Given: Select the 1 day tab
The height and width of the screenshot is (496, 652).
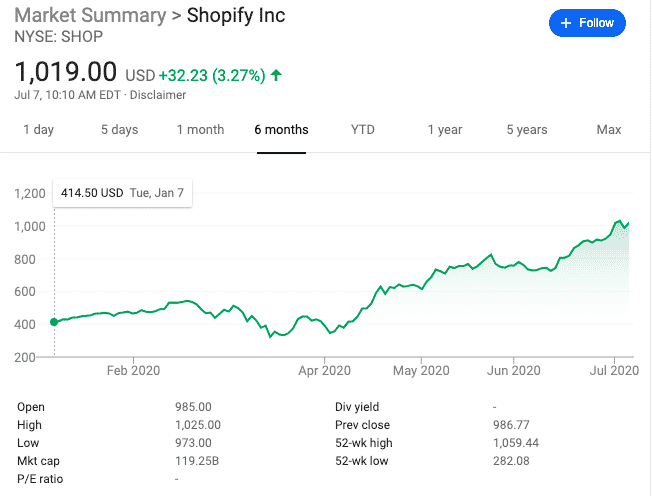Looking at the screenshot, I should tap(39, 130).
